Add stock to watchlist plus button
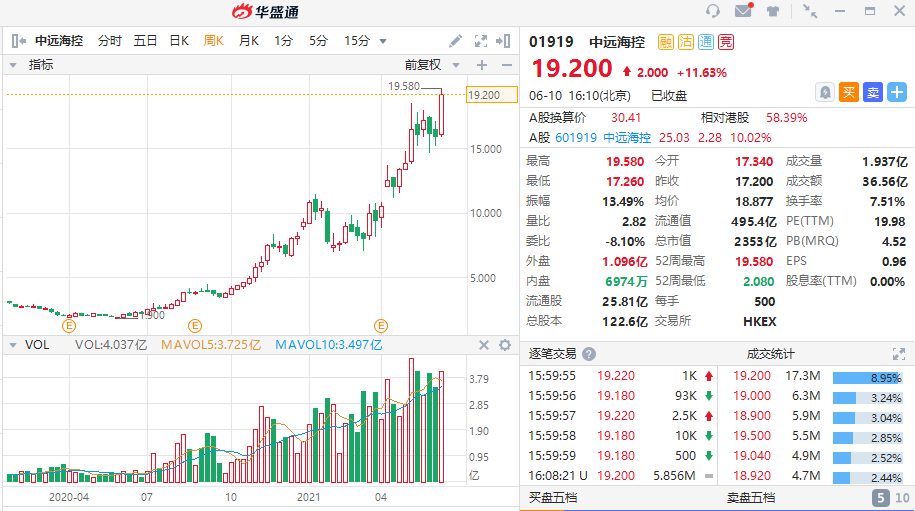Screen dimensions: 915x511 tap(897, 92)
